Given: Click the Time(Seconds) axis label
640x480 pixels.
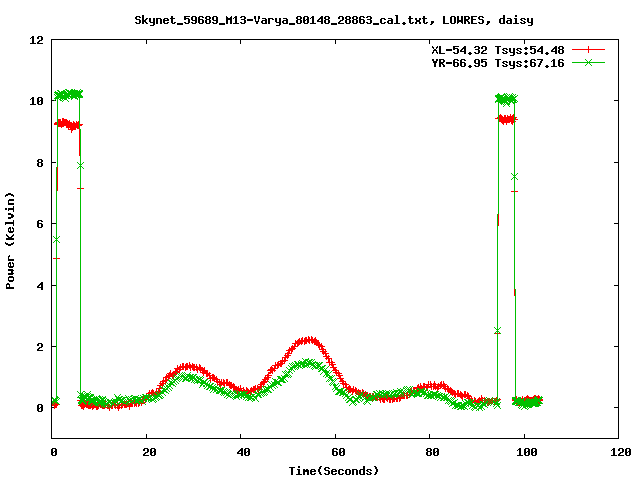Looking at the screenshot, I should click(x=333, y=471).
